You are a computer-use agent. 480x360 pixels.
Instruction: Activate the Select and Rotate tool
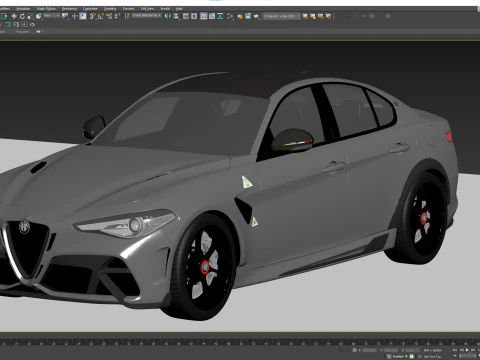point(22,16)
